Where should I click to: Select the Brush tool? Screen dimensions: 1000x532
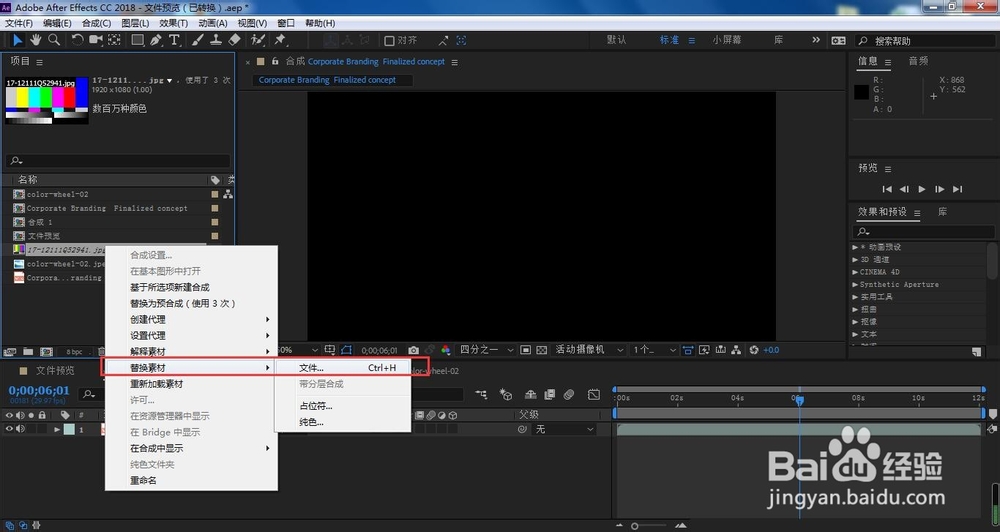click(198, 40)
